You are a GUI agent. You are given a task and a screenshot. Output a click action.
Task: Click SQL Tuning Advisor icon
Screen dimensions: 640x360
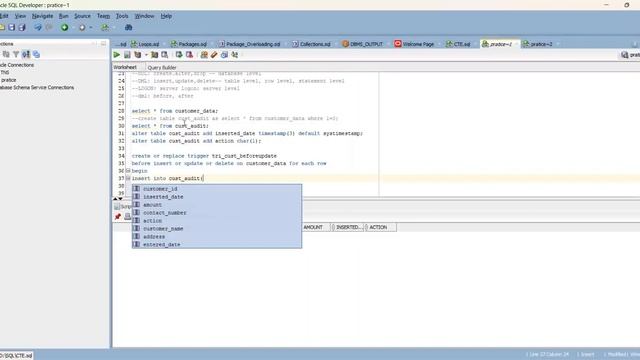164,55
